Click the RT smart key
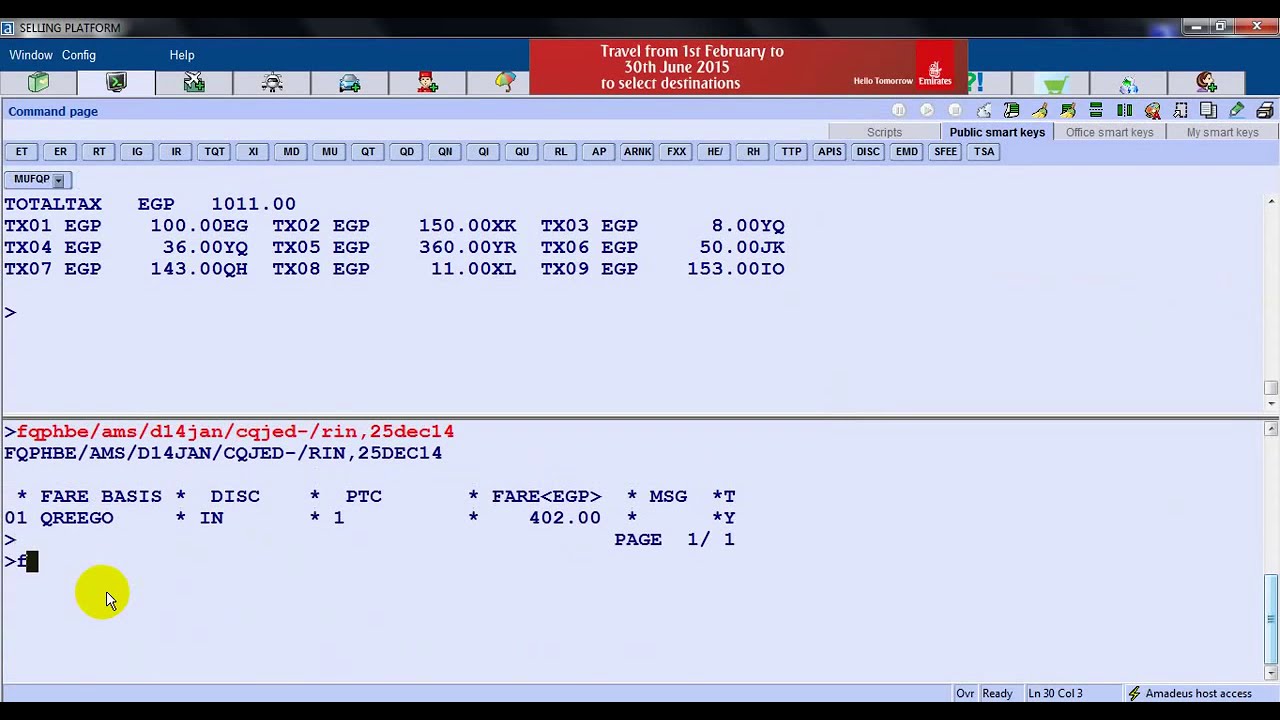1280x720 pixels. [99, 152]
